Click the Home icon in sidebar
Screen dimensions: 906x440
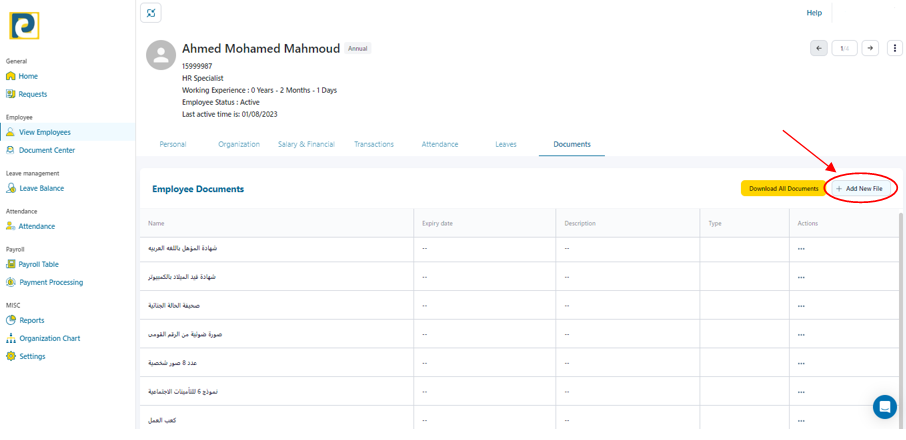(11, 76)
